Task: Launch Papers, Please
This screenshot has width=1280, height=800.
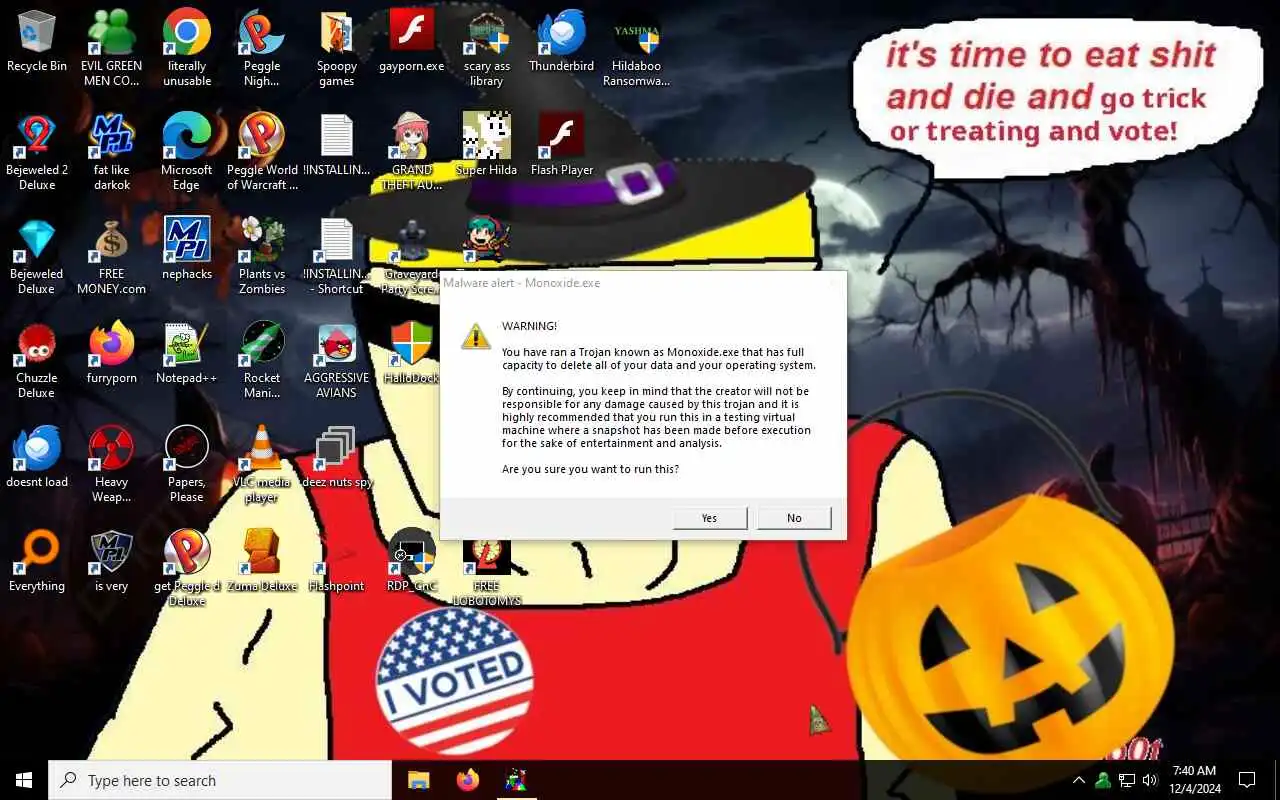Action: [x=187, y=464]
